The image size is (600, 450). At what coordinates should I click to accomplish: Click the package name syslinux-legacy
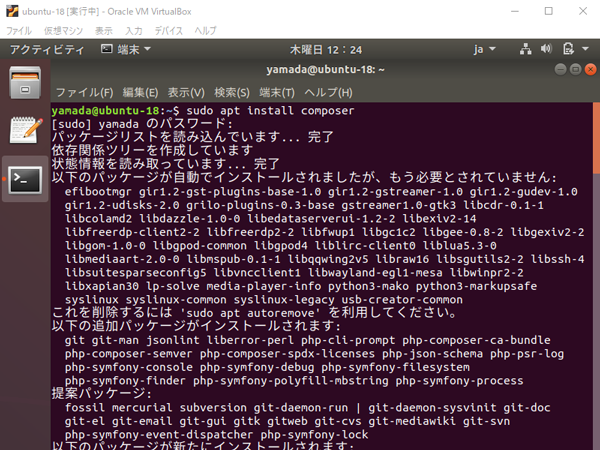tap(284, 300)
